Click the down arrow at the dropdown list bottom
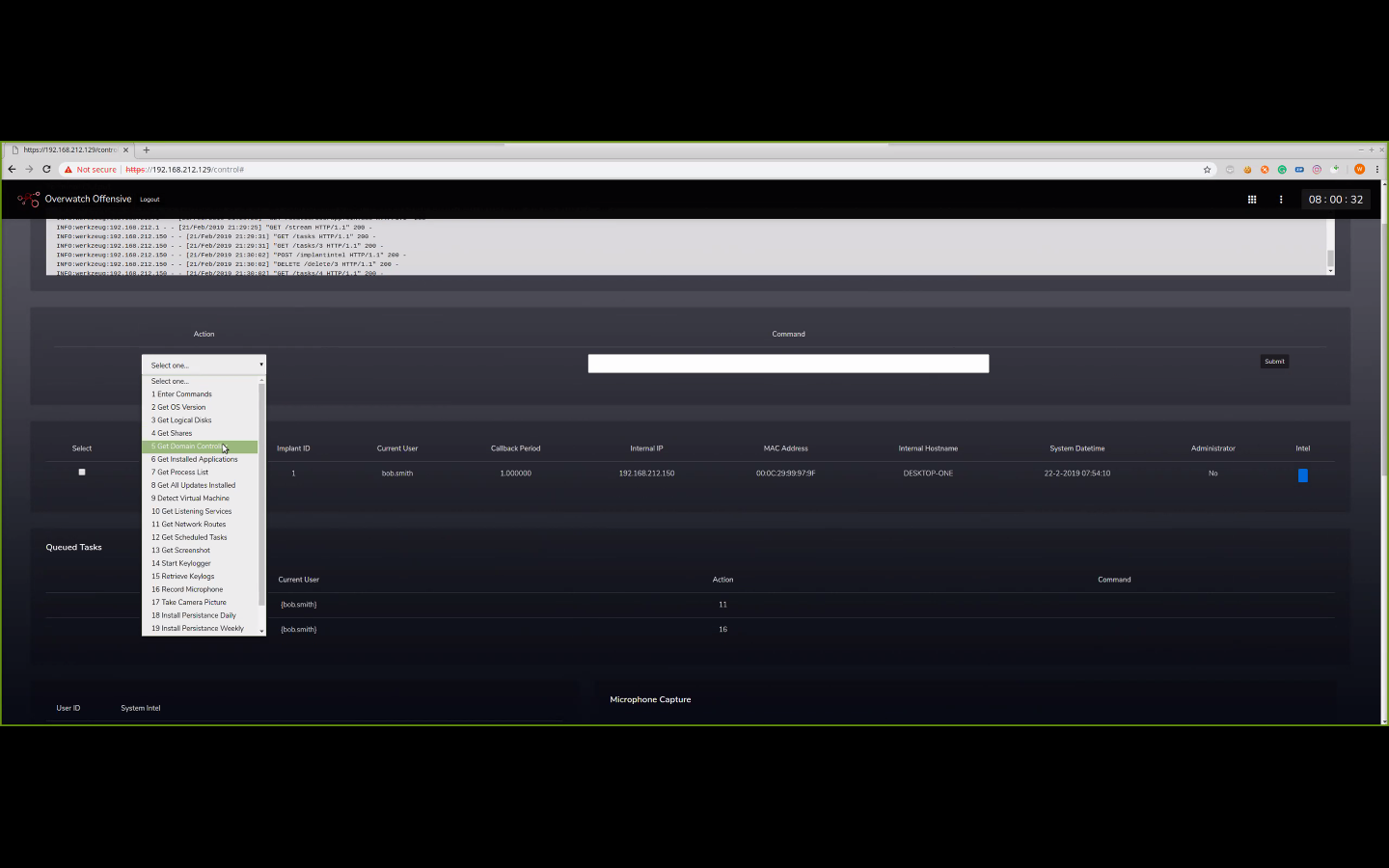Viewport: 1389px width, 868px height. tap(261, 631)
